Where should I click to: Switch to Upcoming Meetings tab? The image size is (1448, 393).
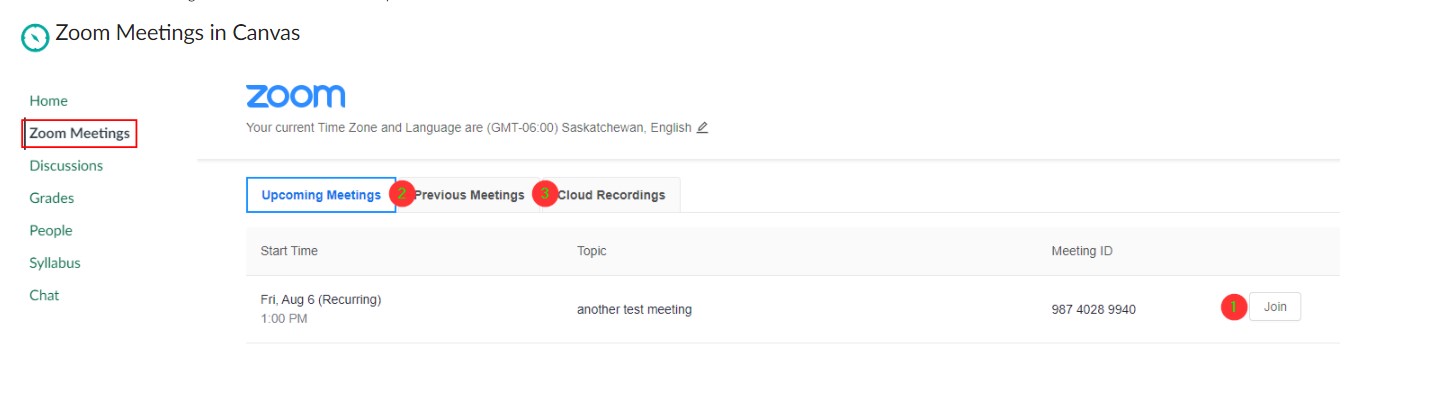pos(321,195)
